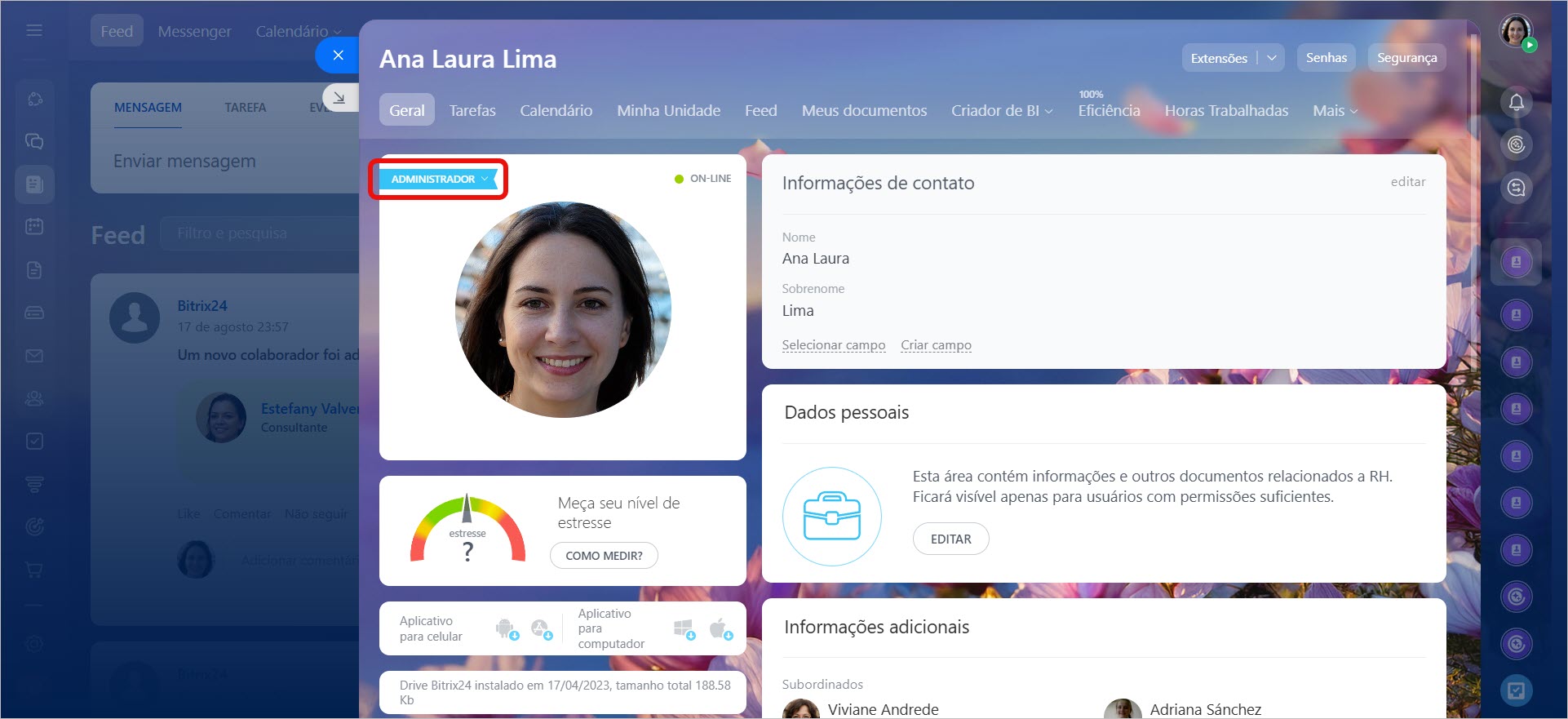Close the profile slider with the X button
This screenshot has width=1568, height=719.
pos(338,55)
